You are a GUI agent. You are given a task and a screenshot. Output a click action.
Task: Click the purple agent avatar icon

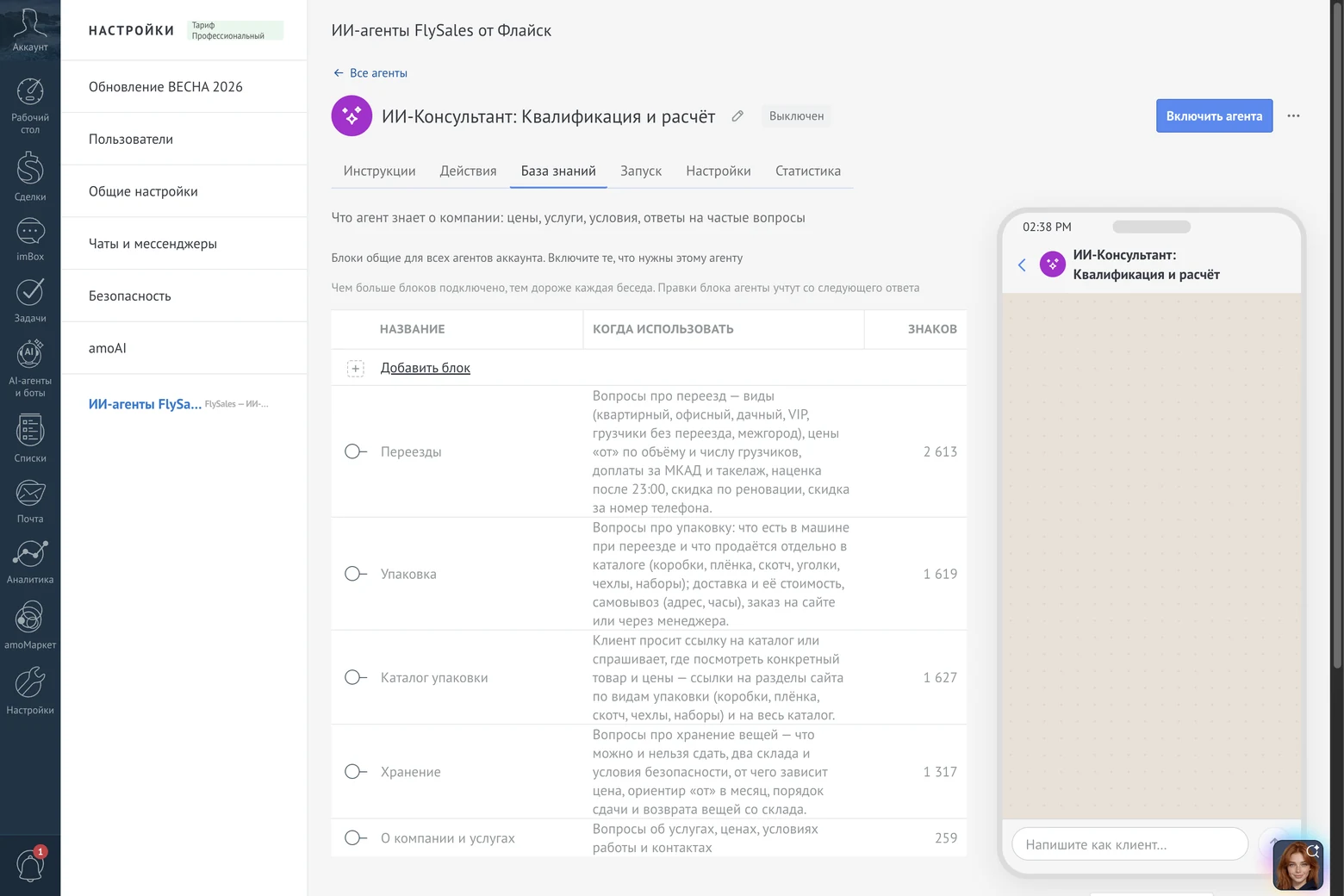coord(352,115)
